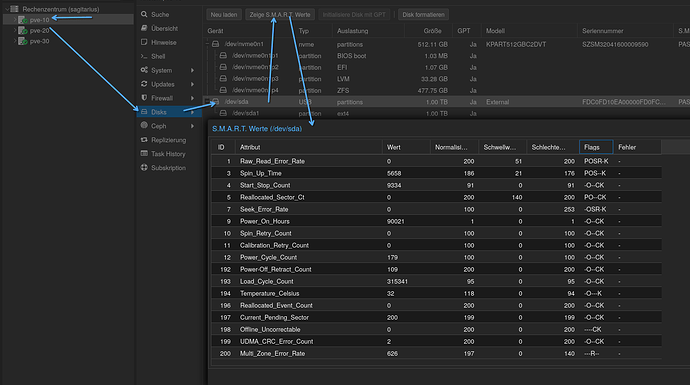Click the Ceph icon in sidebar
Image resolution: width=690 pixels, height=385 pixels.
[x=144, y=125]
